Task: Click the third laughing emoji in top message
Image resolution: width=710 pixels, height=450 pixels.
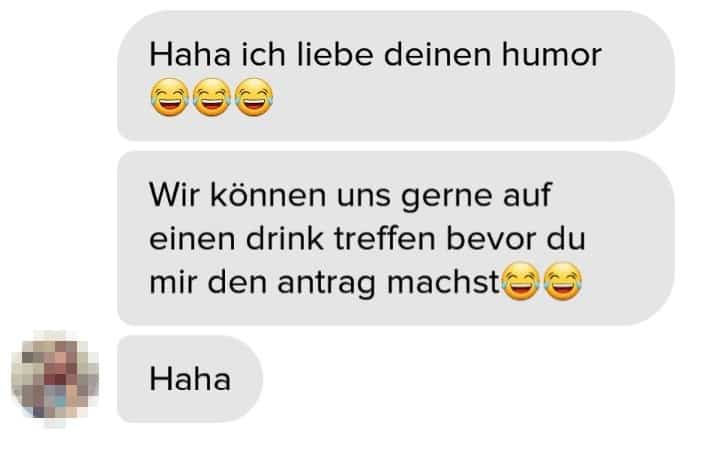Action: coord(254,97)
